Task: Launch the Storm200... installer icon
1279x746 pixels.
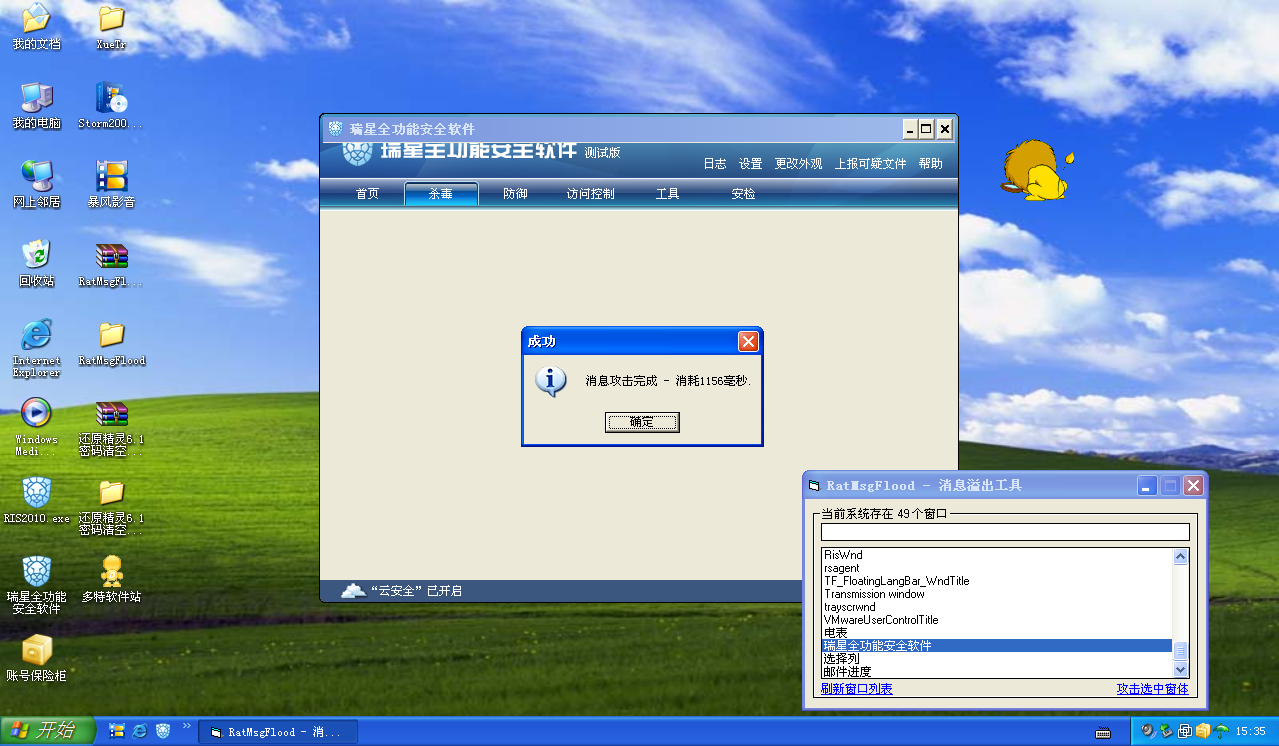Action: click(x=111, y=105)
